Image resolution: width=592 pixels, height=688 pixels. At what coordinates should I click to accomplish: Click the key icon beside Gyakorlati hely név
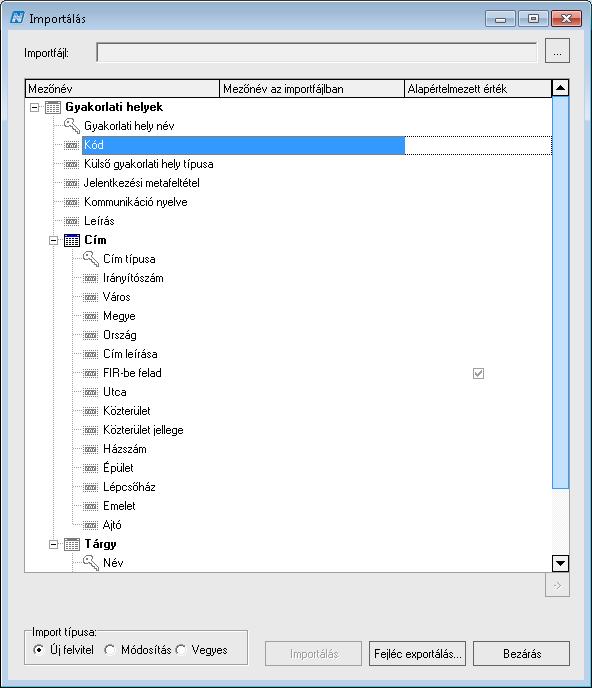pos(72,126)
